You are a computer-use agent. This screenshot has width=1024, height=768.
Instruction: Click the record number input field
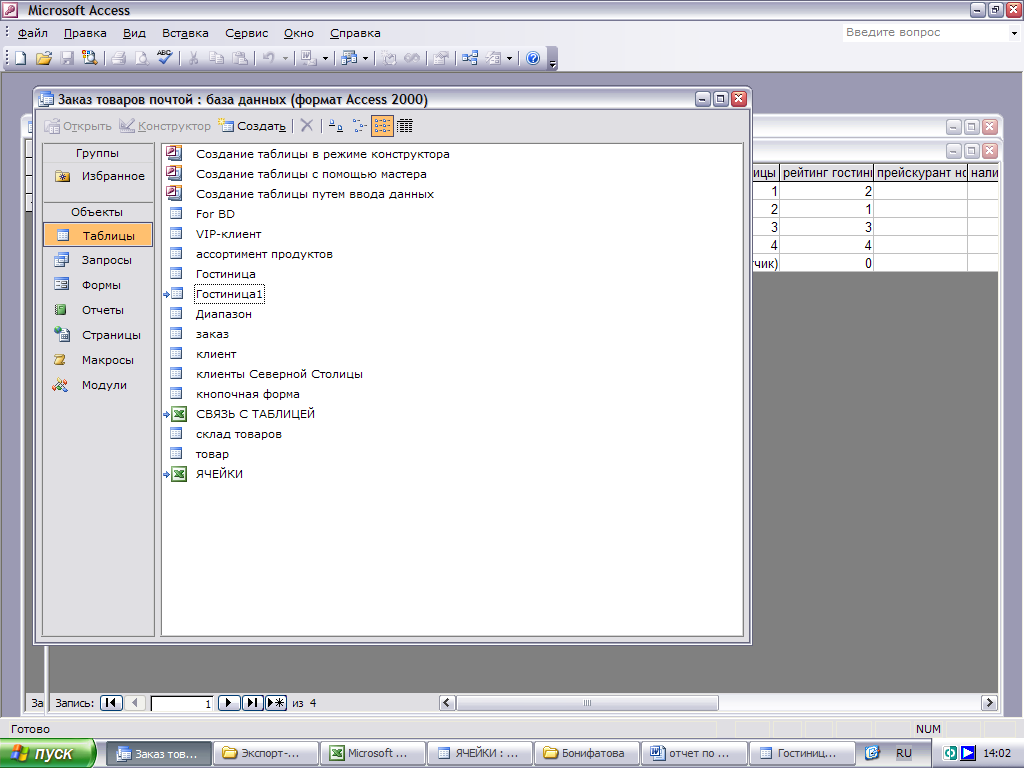point(182,703)
